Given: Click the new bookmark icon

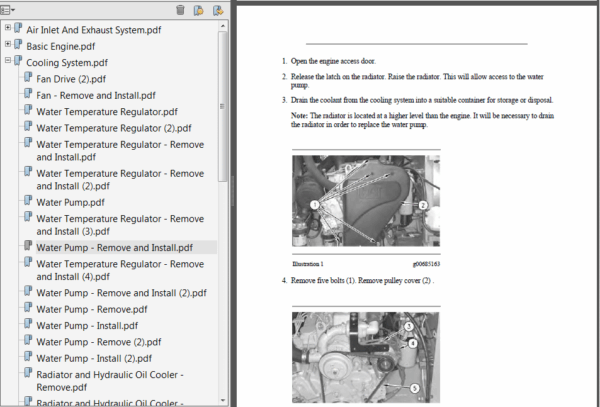Looking at the screenshot, I should click(199, 10).
